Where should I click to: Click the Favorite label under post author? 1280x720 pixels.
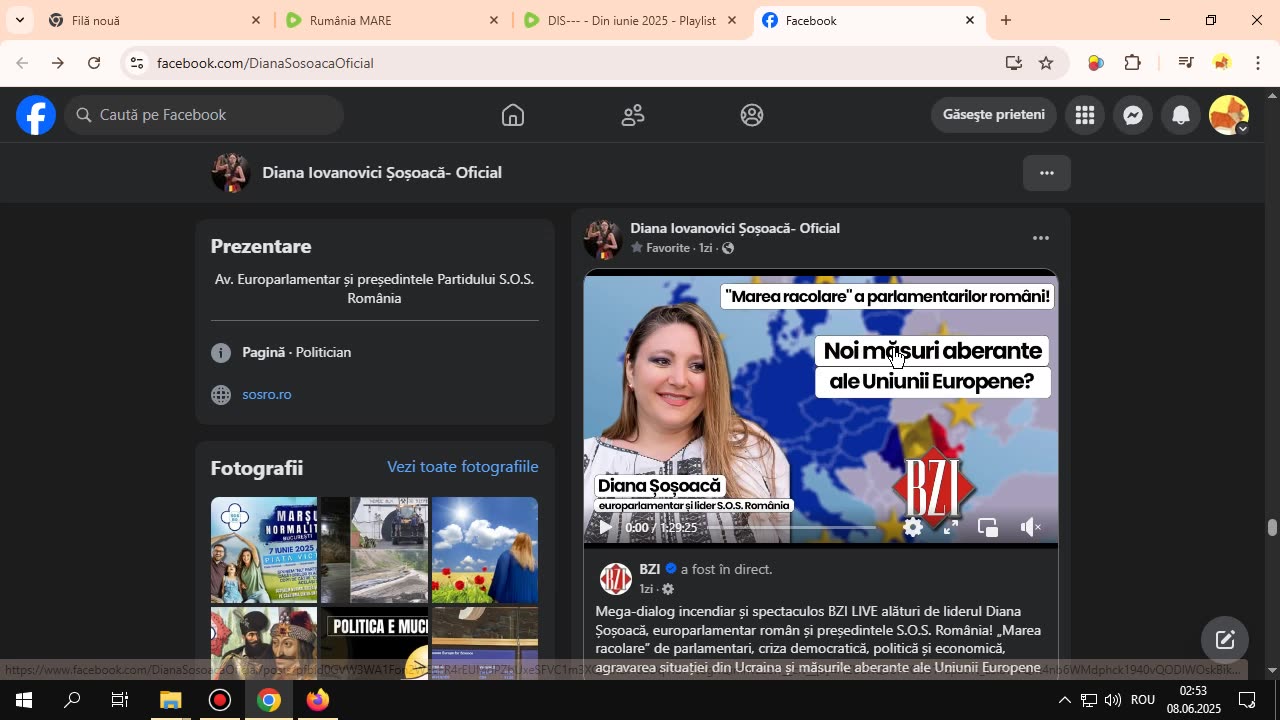click(668, 248)
